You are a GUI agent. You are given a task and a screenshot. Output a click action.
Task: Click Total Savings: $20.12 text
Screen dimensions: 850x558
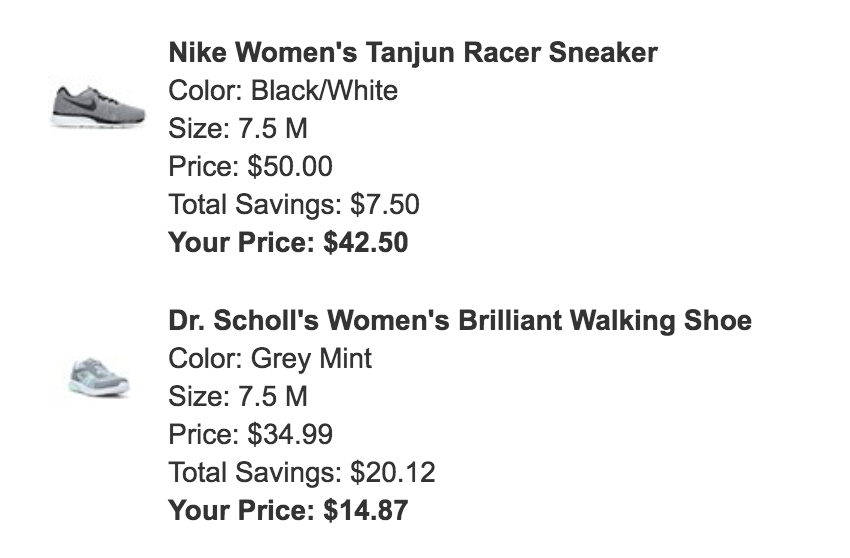301,472
